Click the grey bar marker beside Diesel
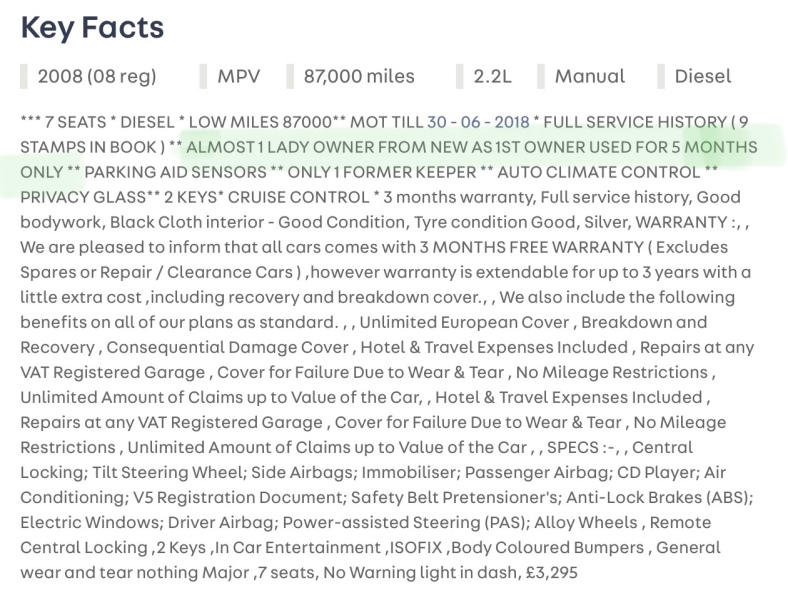 (x=661, y=76)
